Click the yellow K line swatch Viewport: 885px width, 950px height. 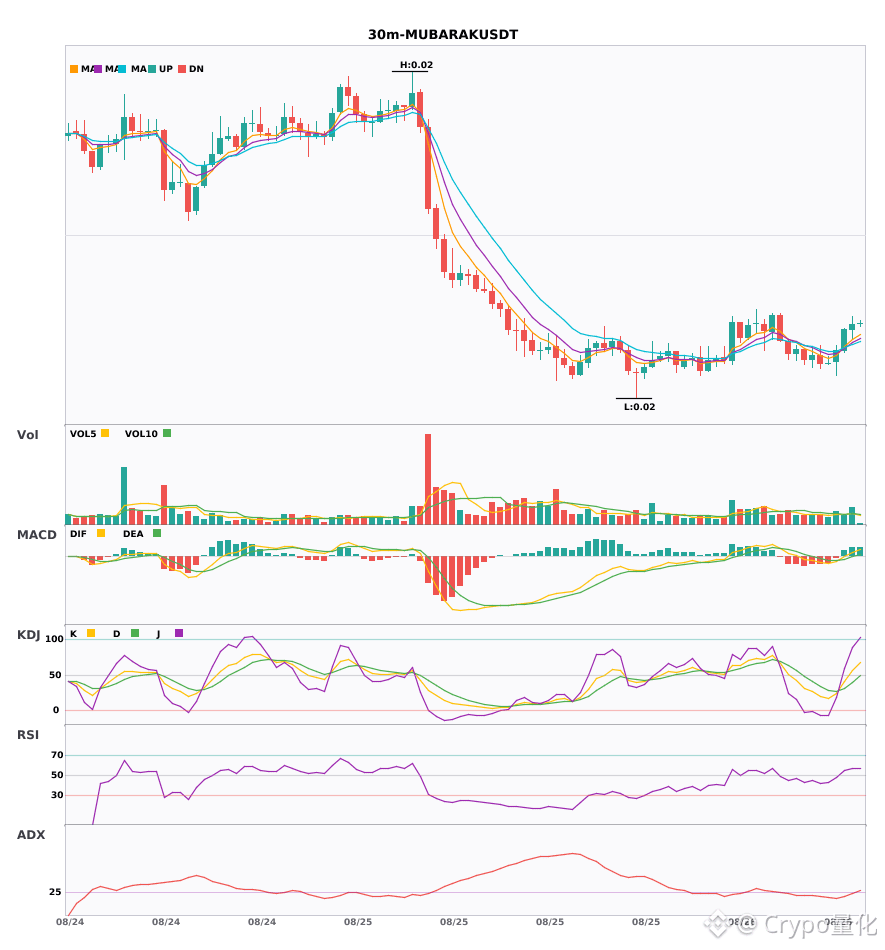click(91, 633)
